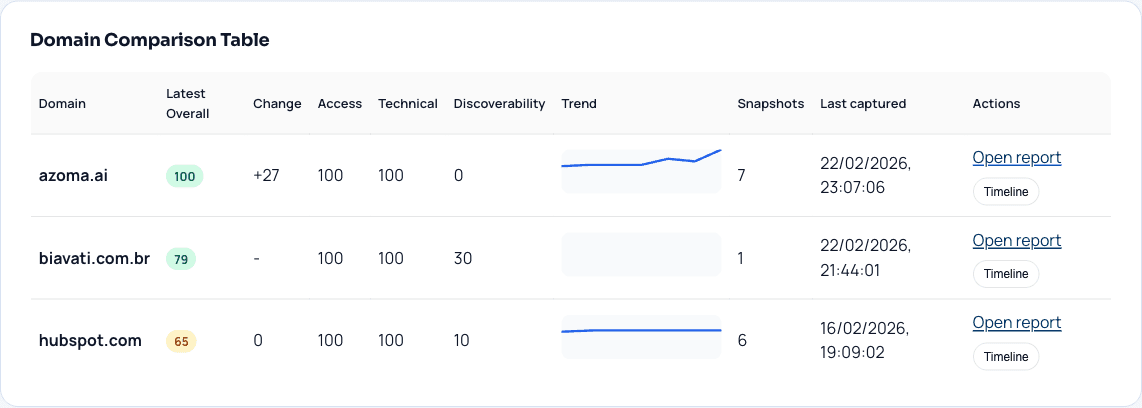The height and width of the screenshot is (408, 1142).
Task: Select the hubspot.com domain name
Action: (90, 341)
